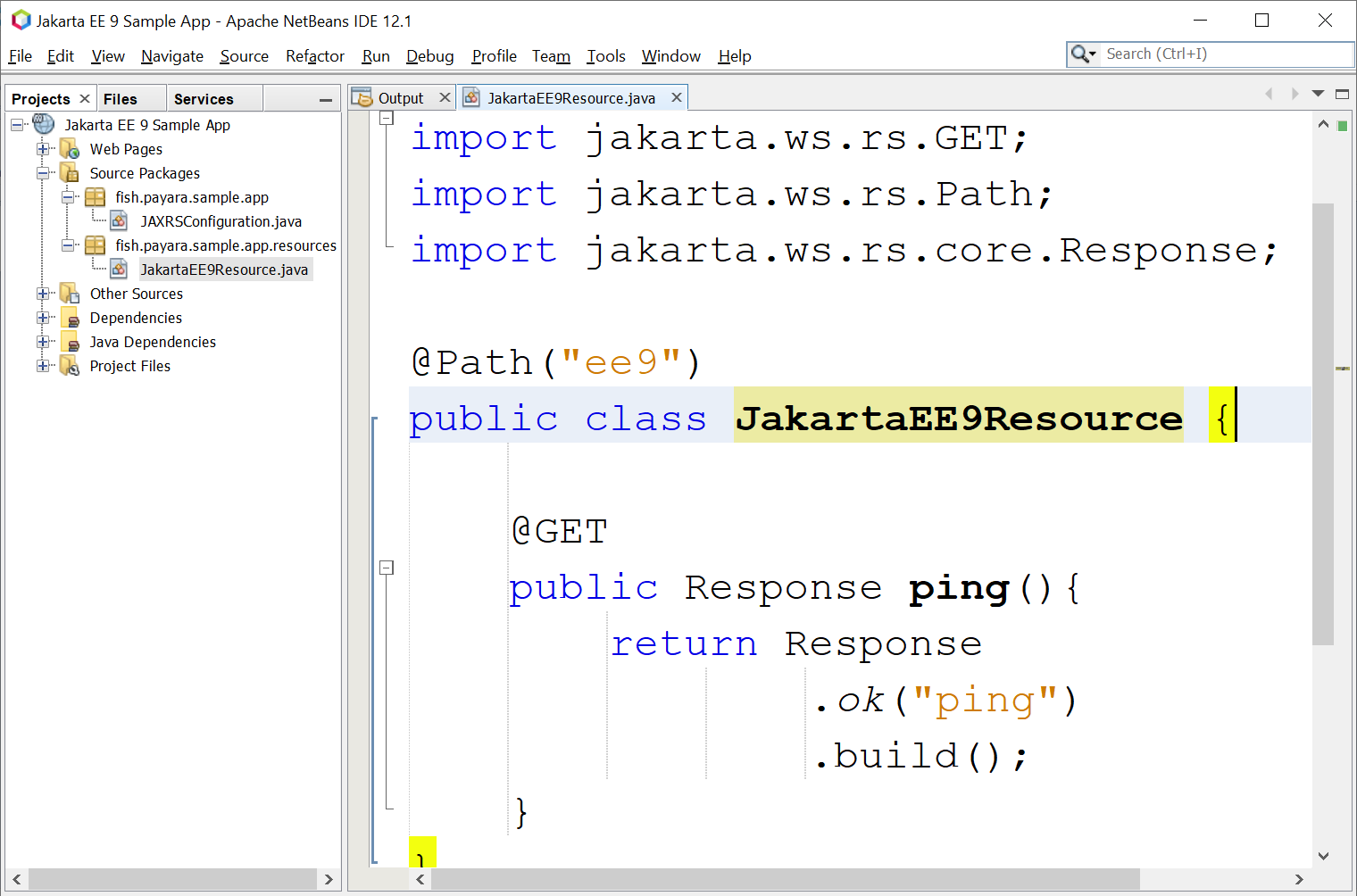Expand the Other Sources node

tap(42, 294)
